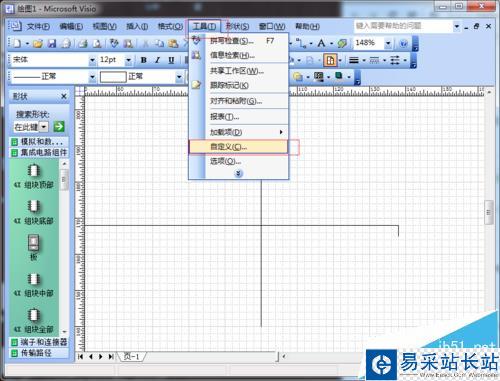Select the 组块顶部 chip shape
The image size is (500, 381).
(33, 176)
